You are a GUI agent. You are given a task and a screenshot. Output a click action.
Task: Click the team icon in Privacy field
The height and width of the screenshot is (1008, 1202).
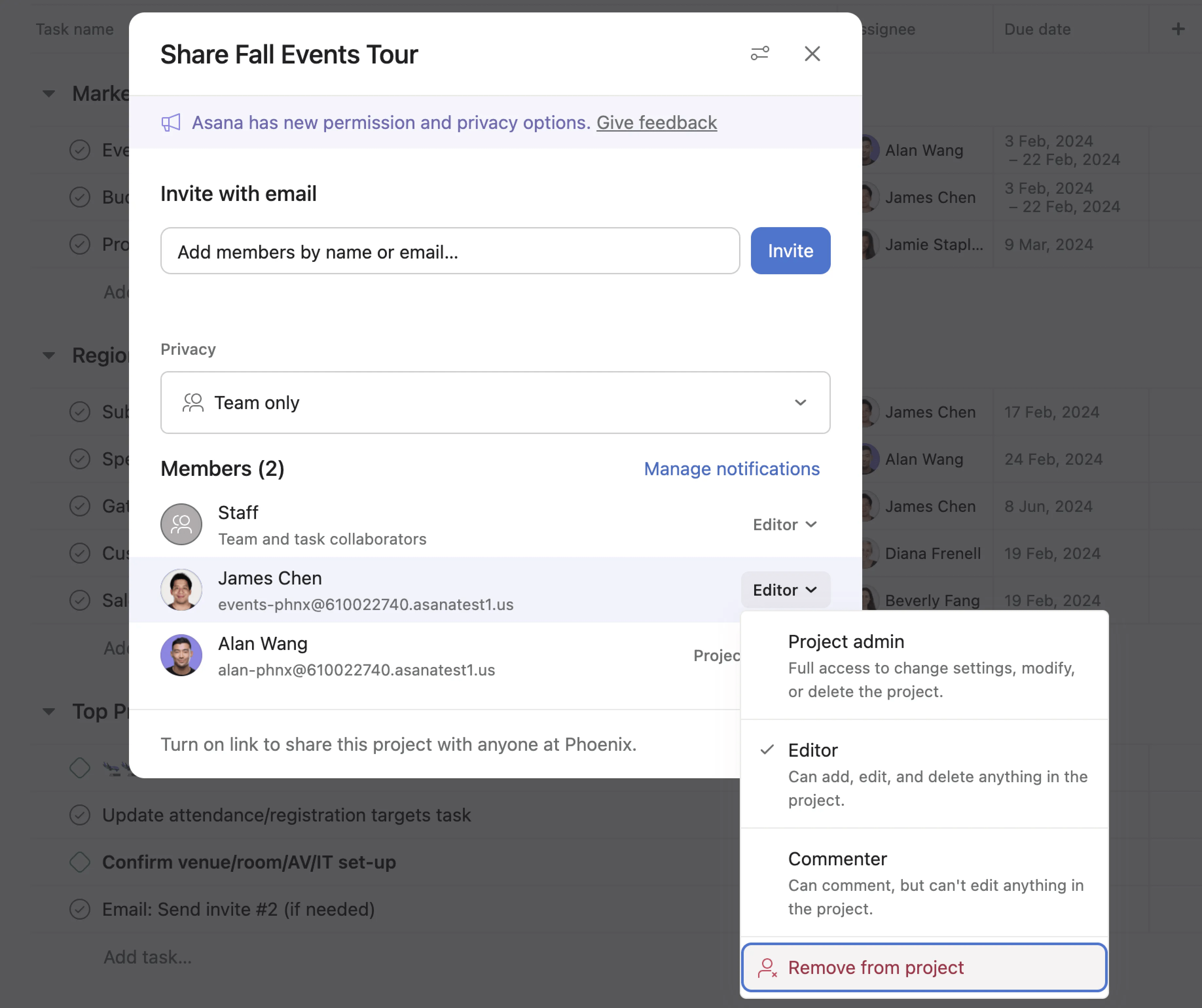tap(193, 403)
